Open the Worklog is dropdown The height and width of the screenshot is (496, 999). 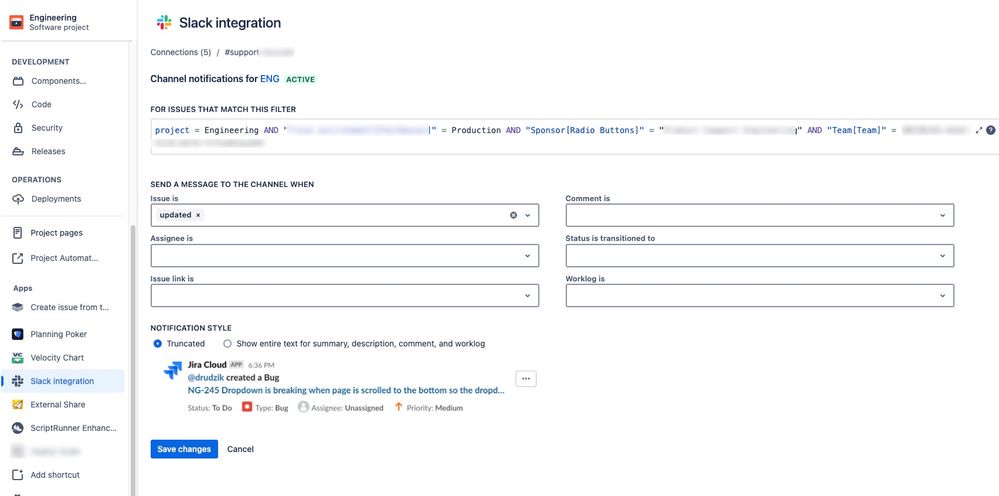(x=759, y=295)
